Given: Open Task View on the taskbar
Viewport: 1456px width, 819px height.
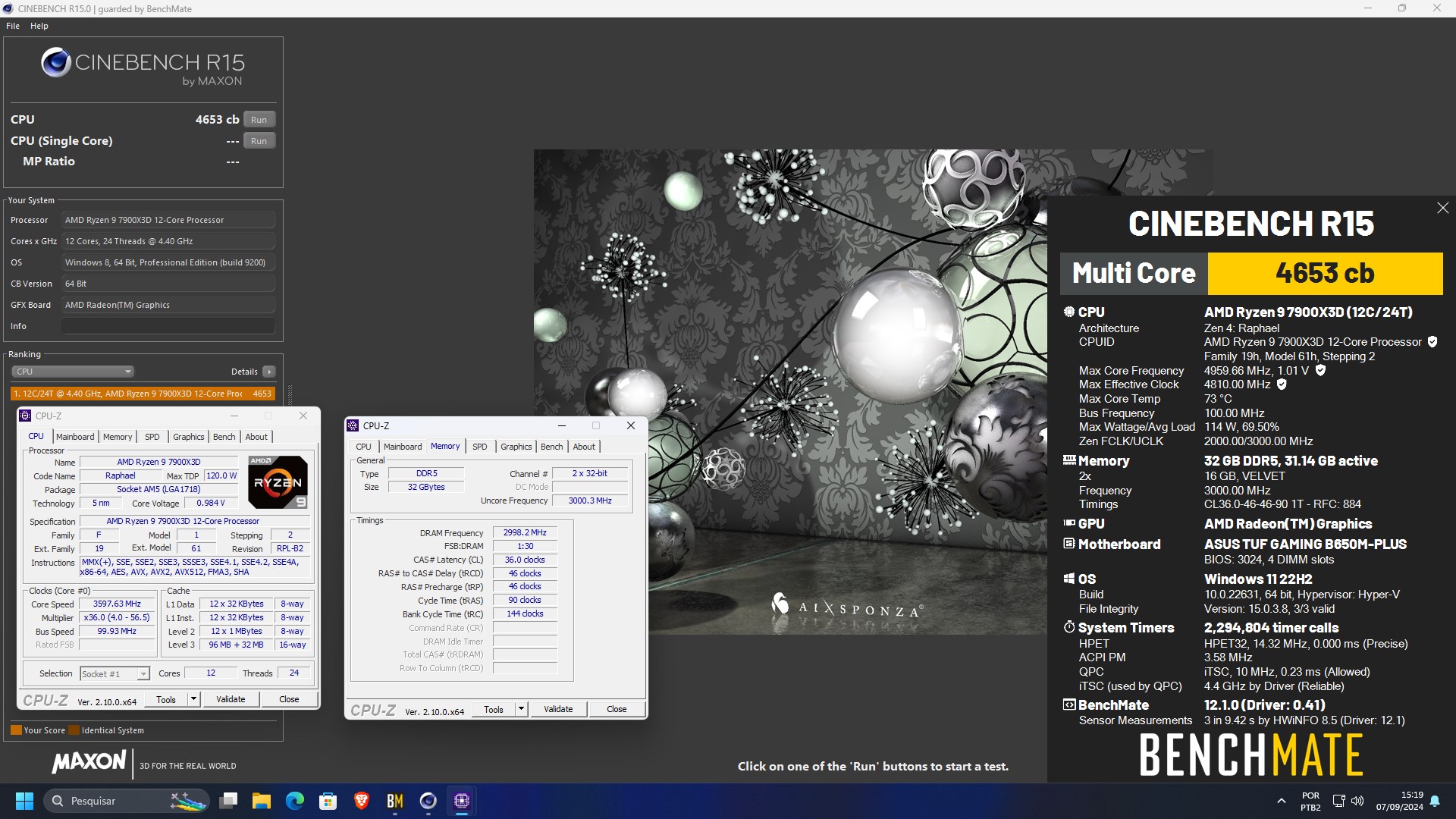Looking at the screenshot, I should [228, 801].
